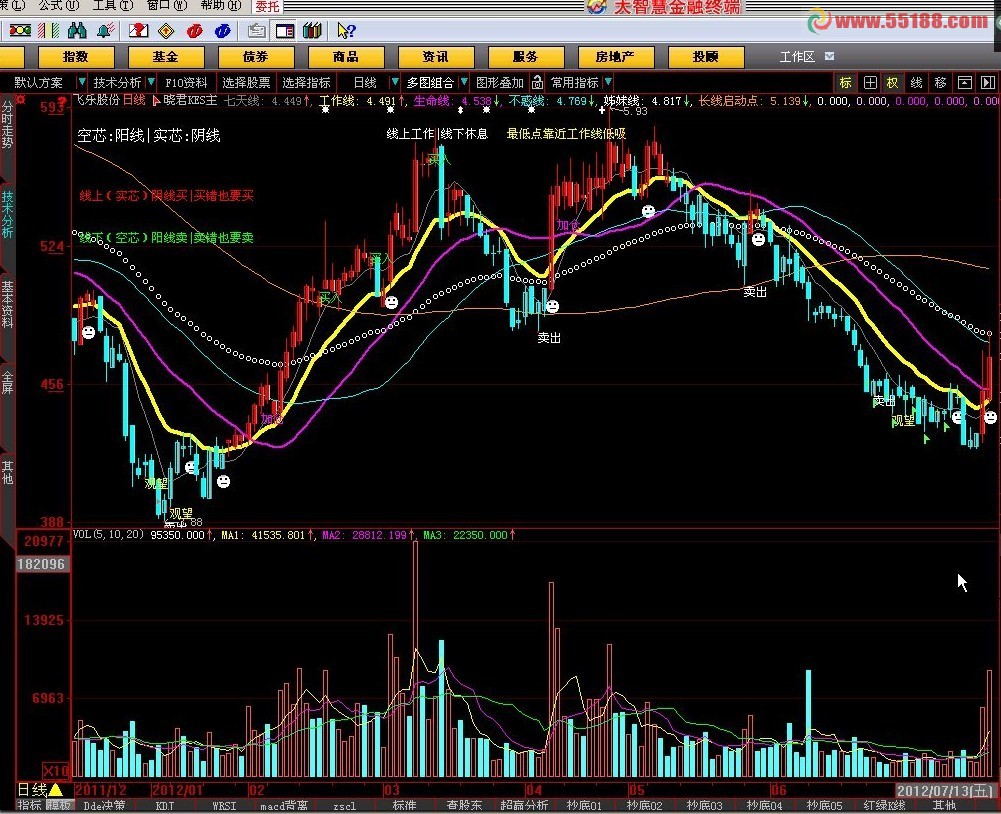Select the 模板 tab at bottom

[58, 806]
